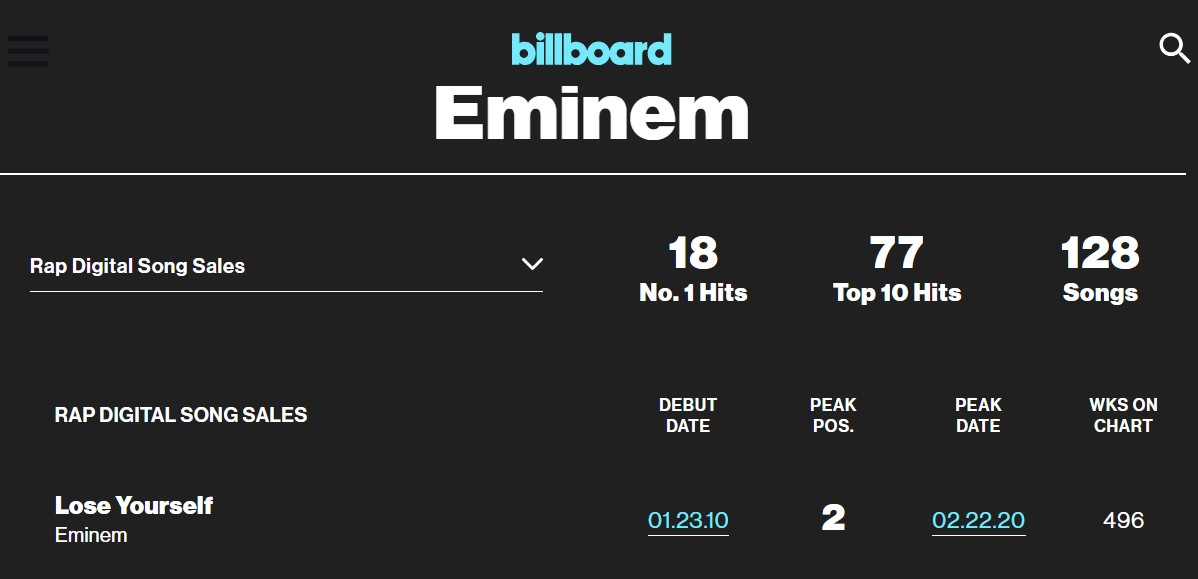This screenshot has height=579, width=1198.
Task: Click the Debut Date column header
Action: pos(688,415)
